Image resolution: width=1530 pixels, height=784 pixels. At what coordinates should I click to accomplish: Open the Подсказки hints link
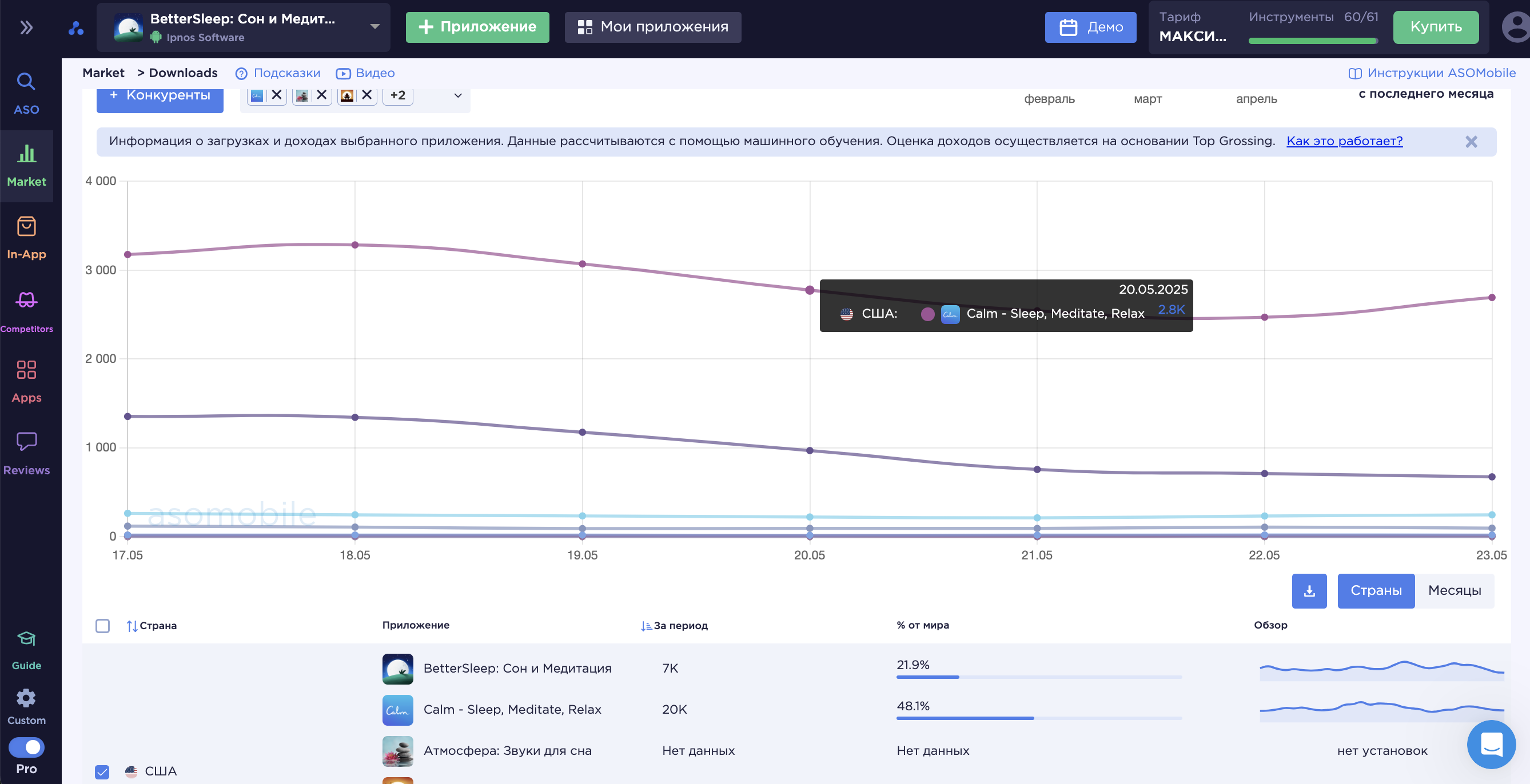tap(277, 73)
